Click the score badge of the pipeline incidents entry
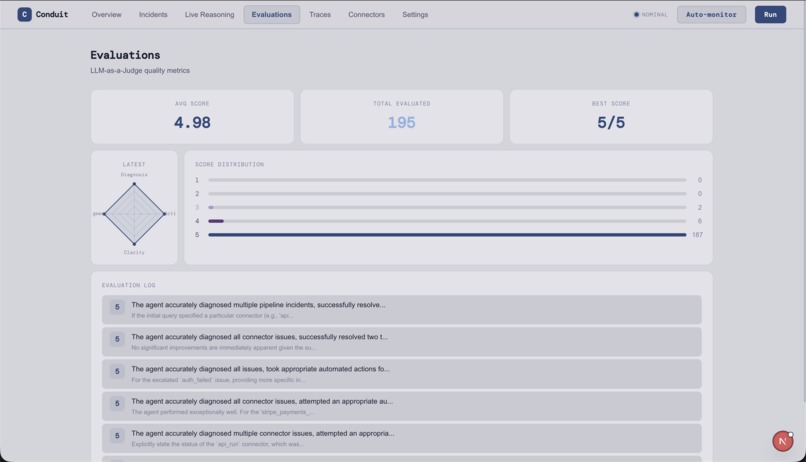Screen dimensions: 806x462 (x=117, y=307)
